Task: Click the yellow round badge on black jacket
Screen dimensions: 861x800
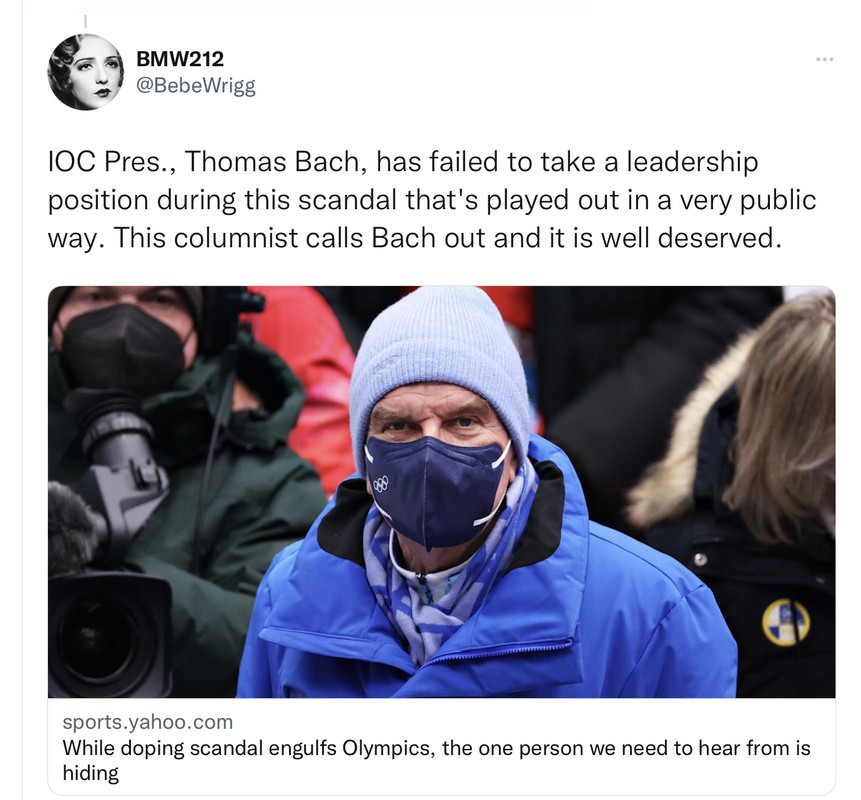Action: click(786, 622)
